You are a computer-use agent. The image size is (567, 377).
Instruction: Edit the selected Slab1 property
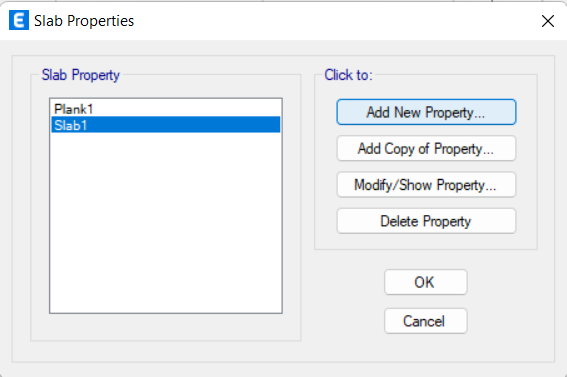point(426,185)
